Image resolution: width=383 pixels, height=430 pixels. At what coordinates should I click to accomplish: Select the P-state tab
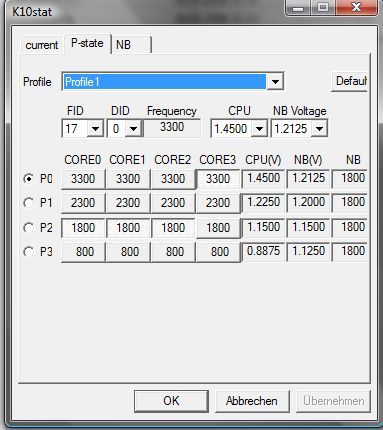(x=87, y=43)
